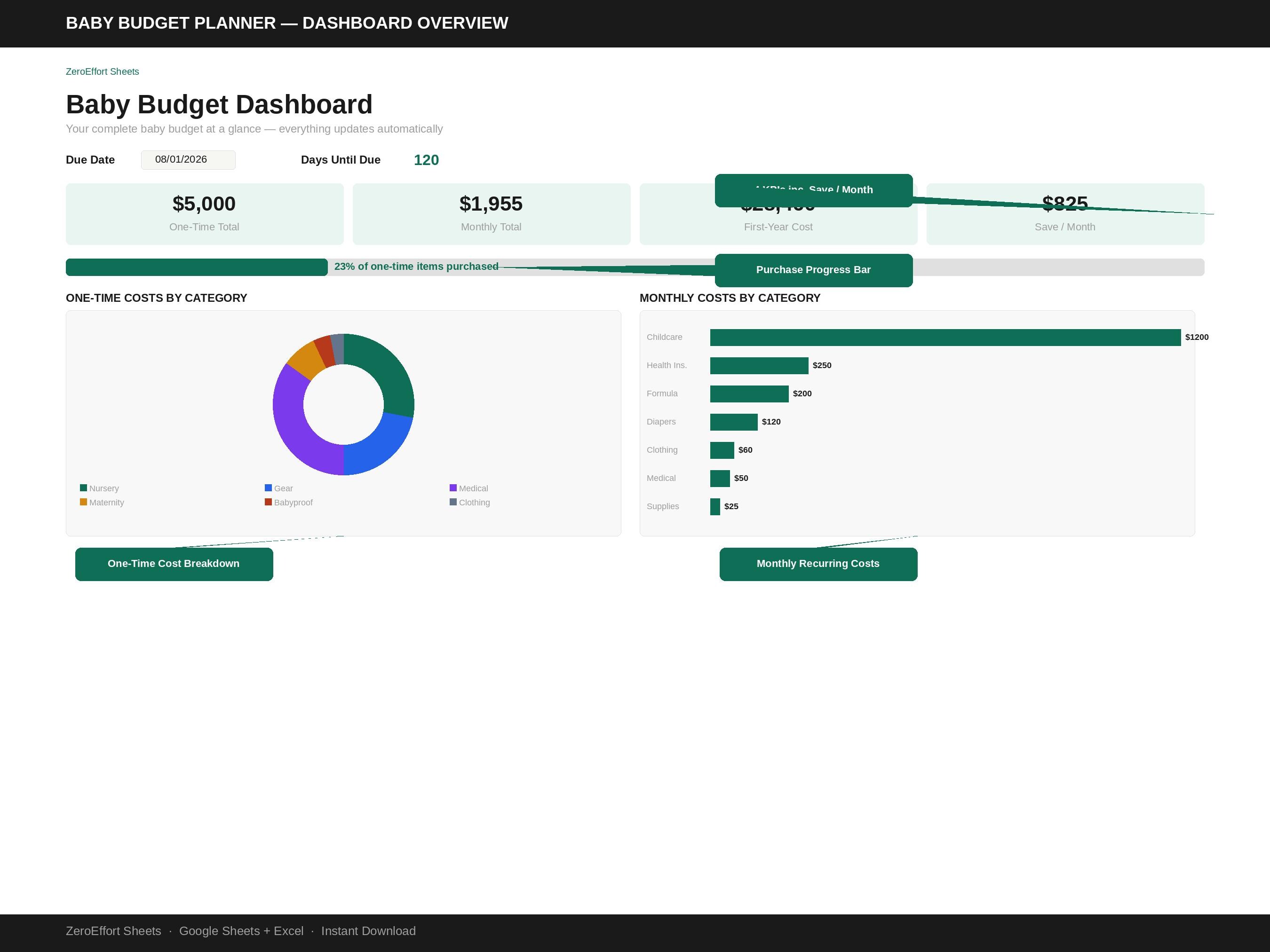Click the ONE-TIME COSTS BY CATEGORY heading
This screenshot has width=1270, height=952.
(157, 298)
